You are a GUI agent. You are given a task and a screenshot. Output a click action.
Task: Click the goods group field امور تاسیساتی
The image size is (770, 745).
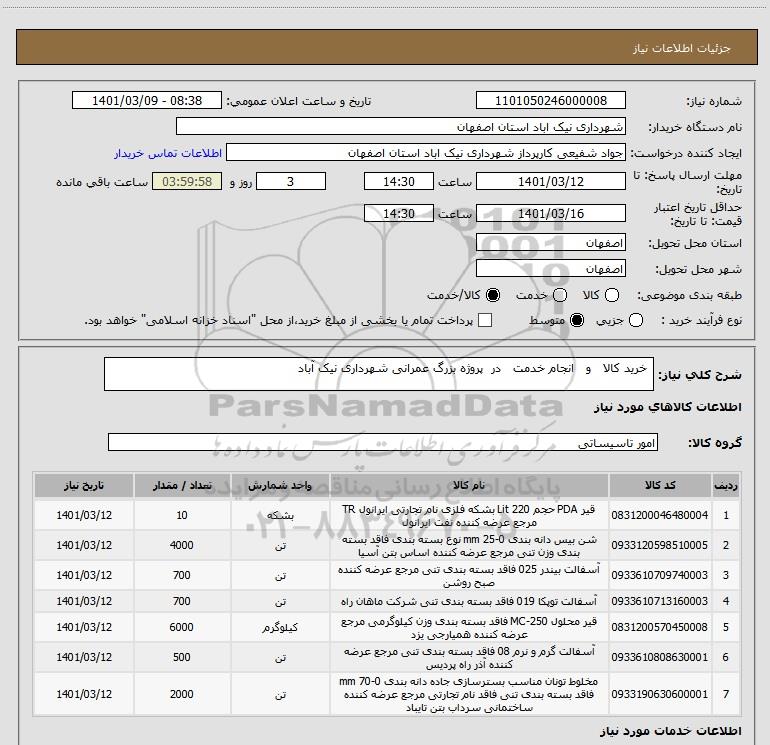pyautogui.click(x=383, y=442)
